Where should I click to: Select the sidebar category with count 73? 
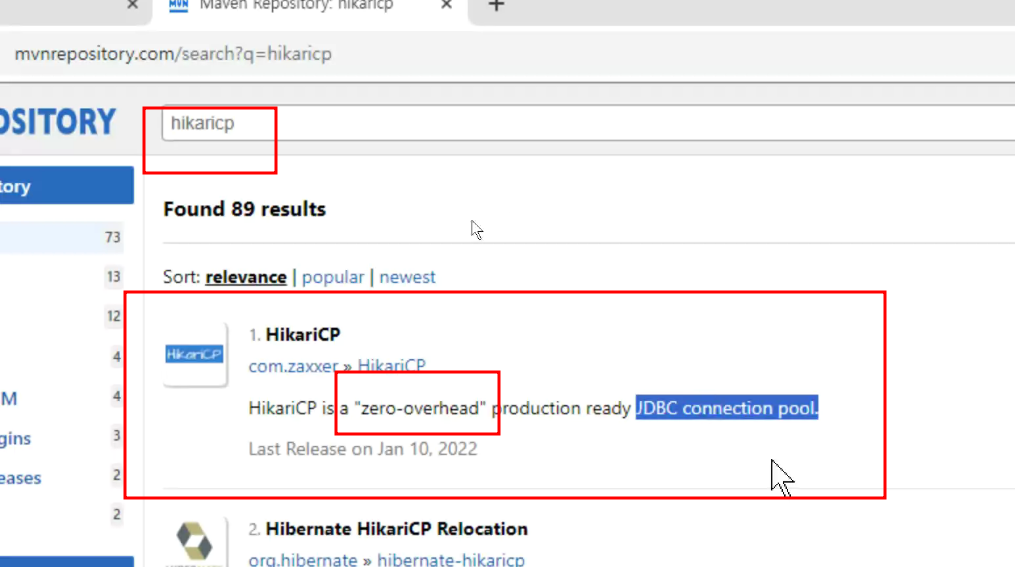(61, 237)
